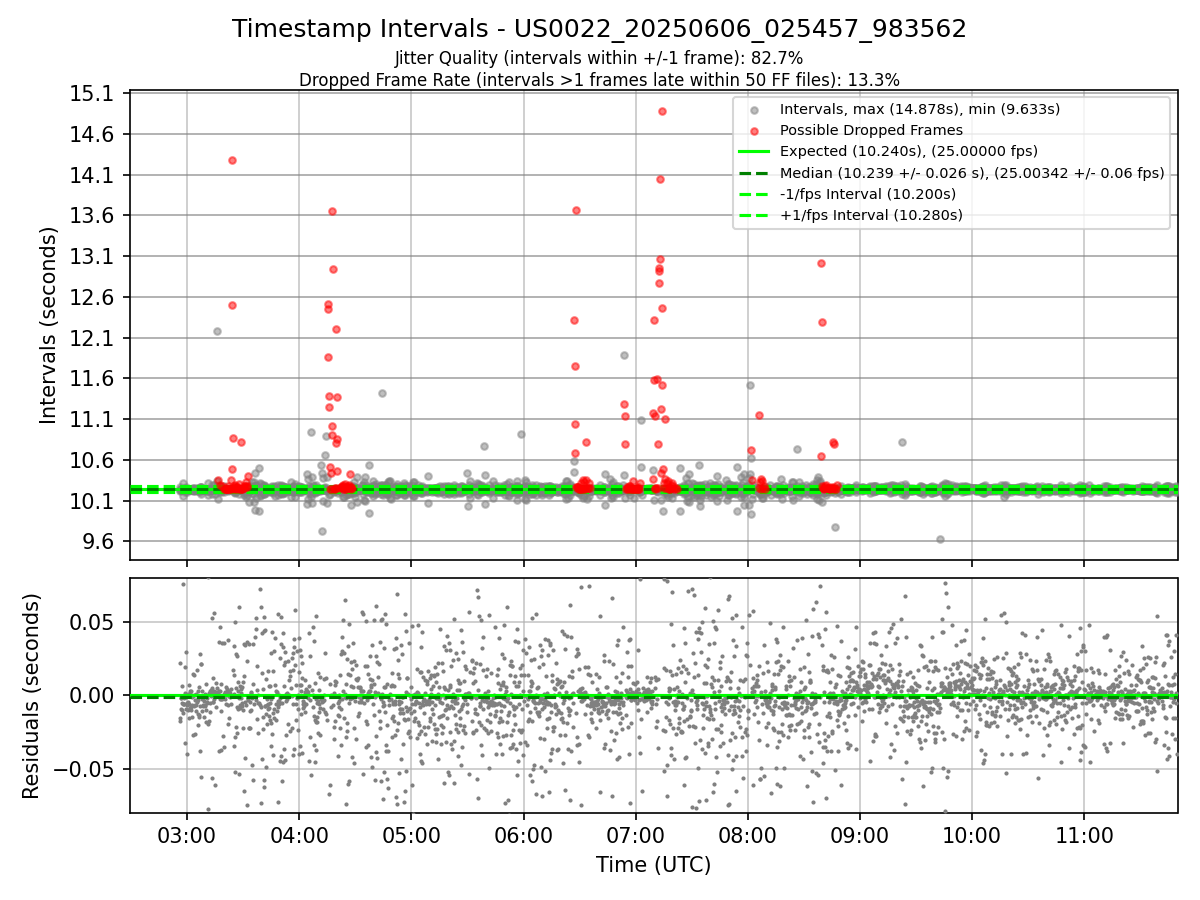Click the y-axis label 'Intervals (seconds)'
This screenshot has height=900, width=1200.
point(49,325)
